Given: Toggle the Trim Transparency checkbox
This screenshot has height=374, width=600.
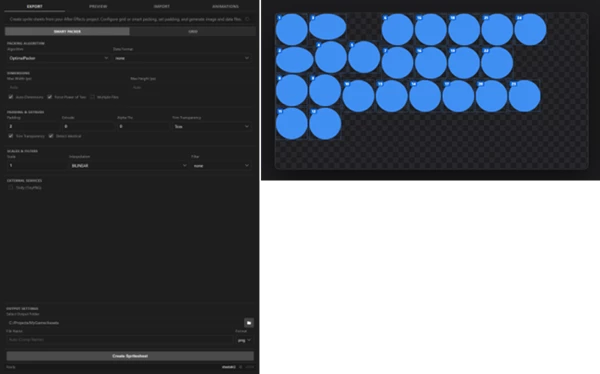Looking at the screenshot, I should (11, 136).
